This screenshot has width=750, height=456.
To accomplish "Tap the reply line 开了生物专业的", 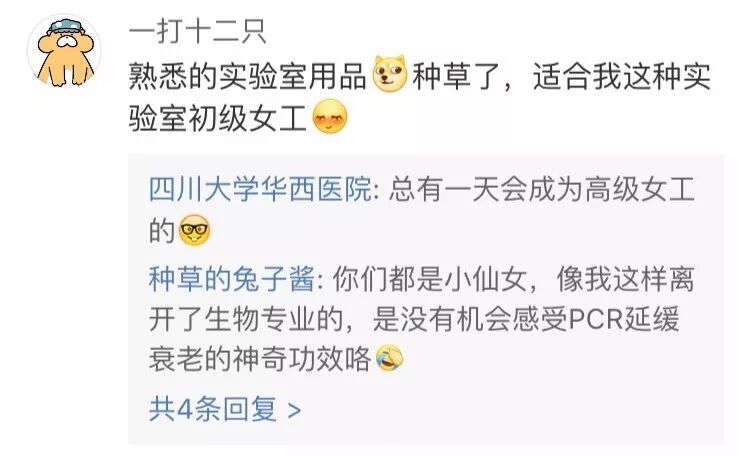I will point(246,319).
